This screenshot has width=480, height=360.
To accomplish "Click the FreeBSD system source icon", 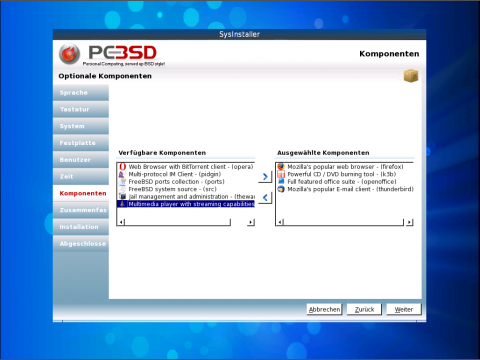I will pos(123,189).
